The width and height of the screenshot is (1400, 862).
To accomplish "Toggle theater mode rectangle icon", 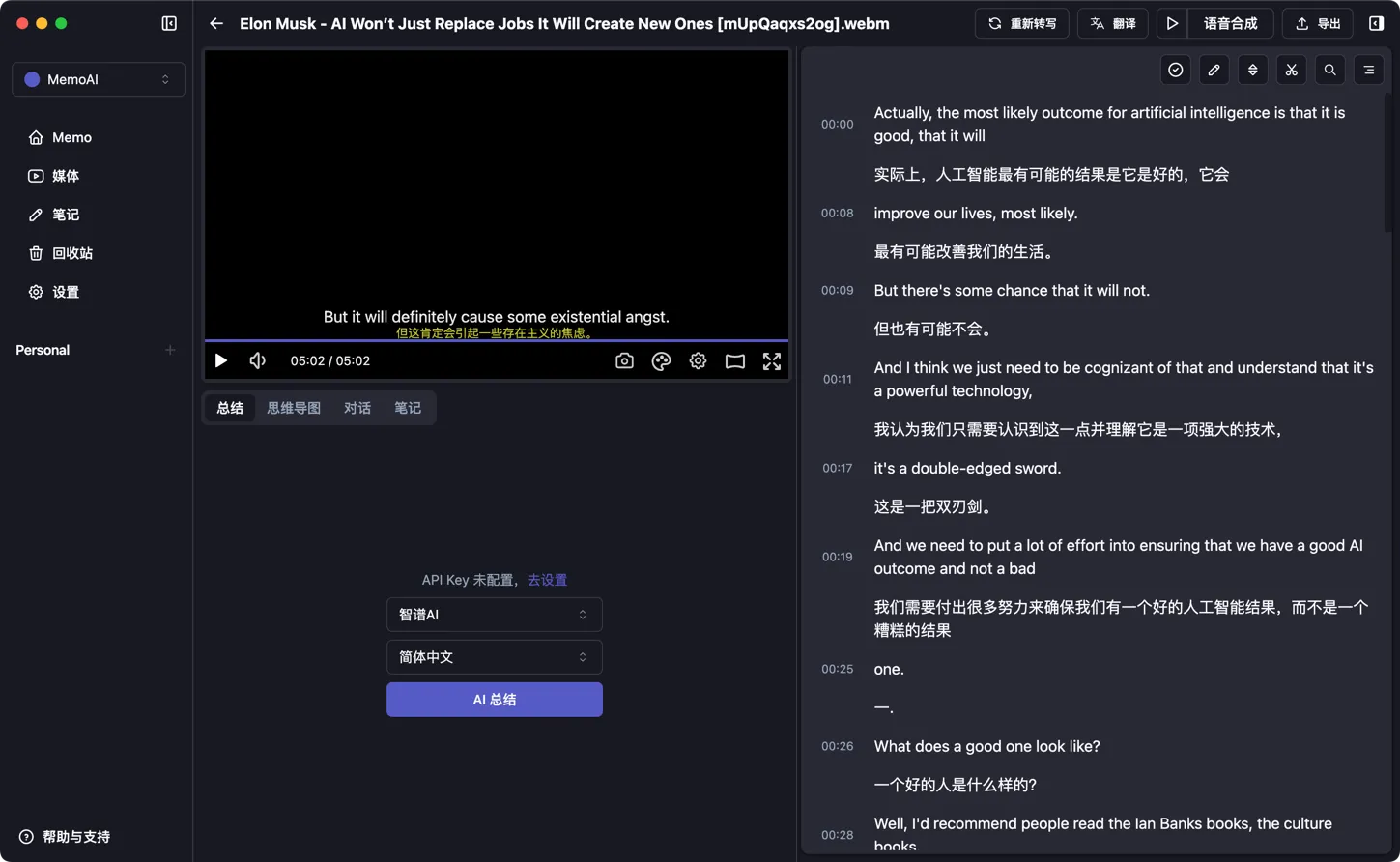I will coord(735,360).
